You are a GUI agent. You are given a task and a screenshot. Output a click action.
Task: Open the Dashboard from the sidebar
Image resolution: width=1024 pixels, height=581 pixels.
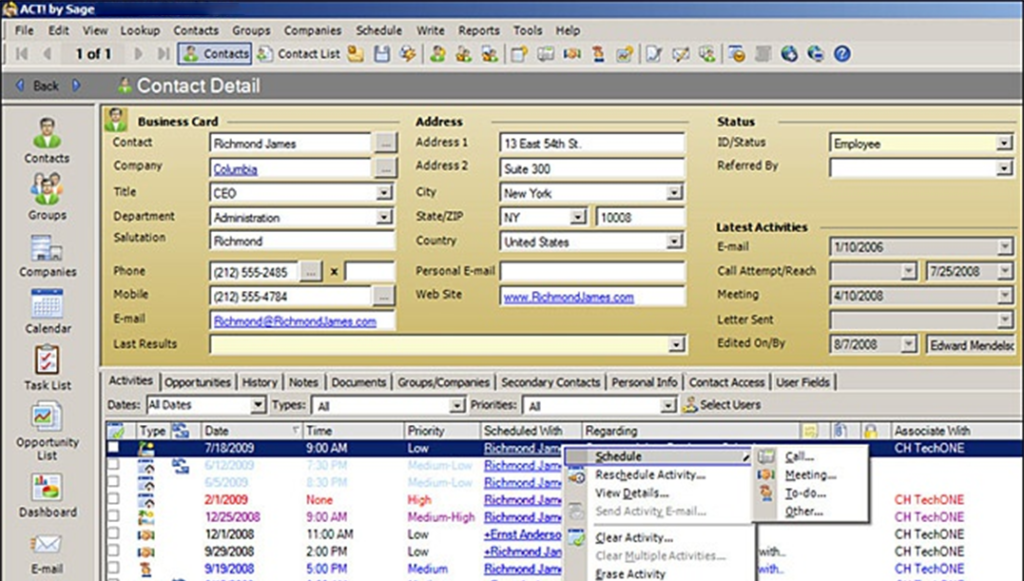(x=47, y=495)
